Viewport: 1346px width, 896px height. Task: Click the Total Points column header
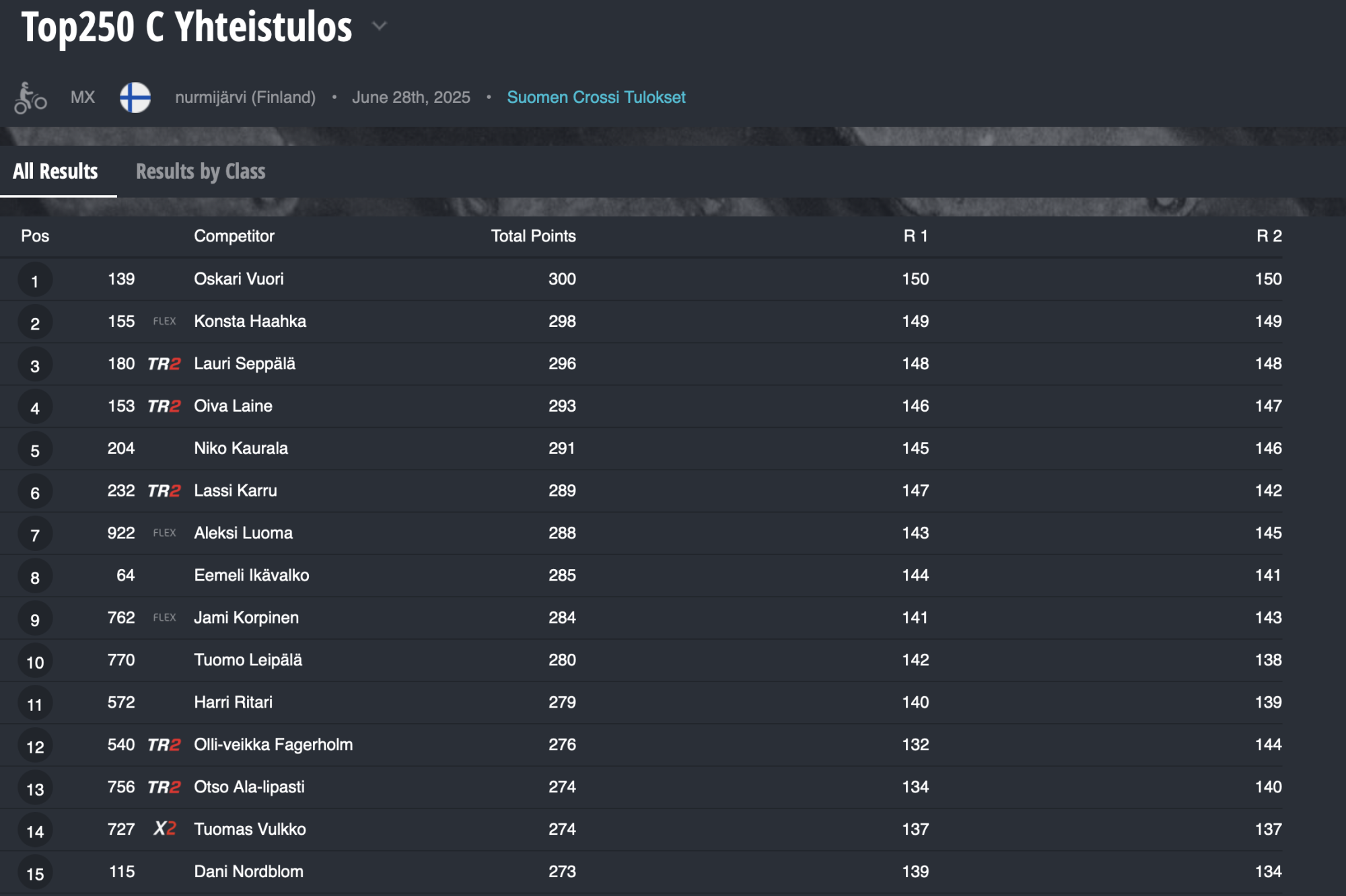533,236
